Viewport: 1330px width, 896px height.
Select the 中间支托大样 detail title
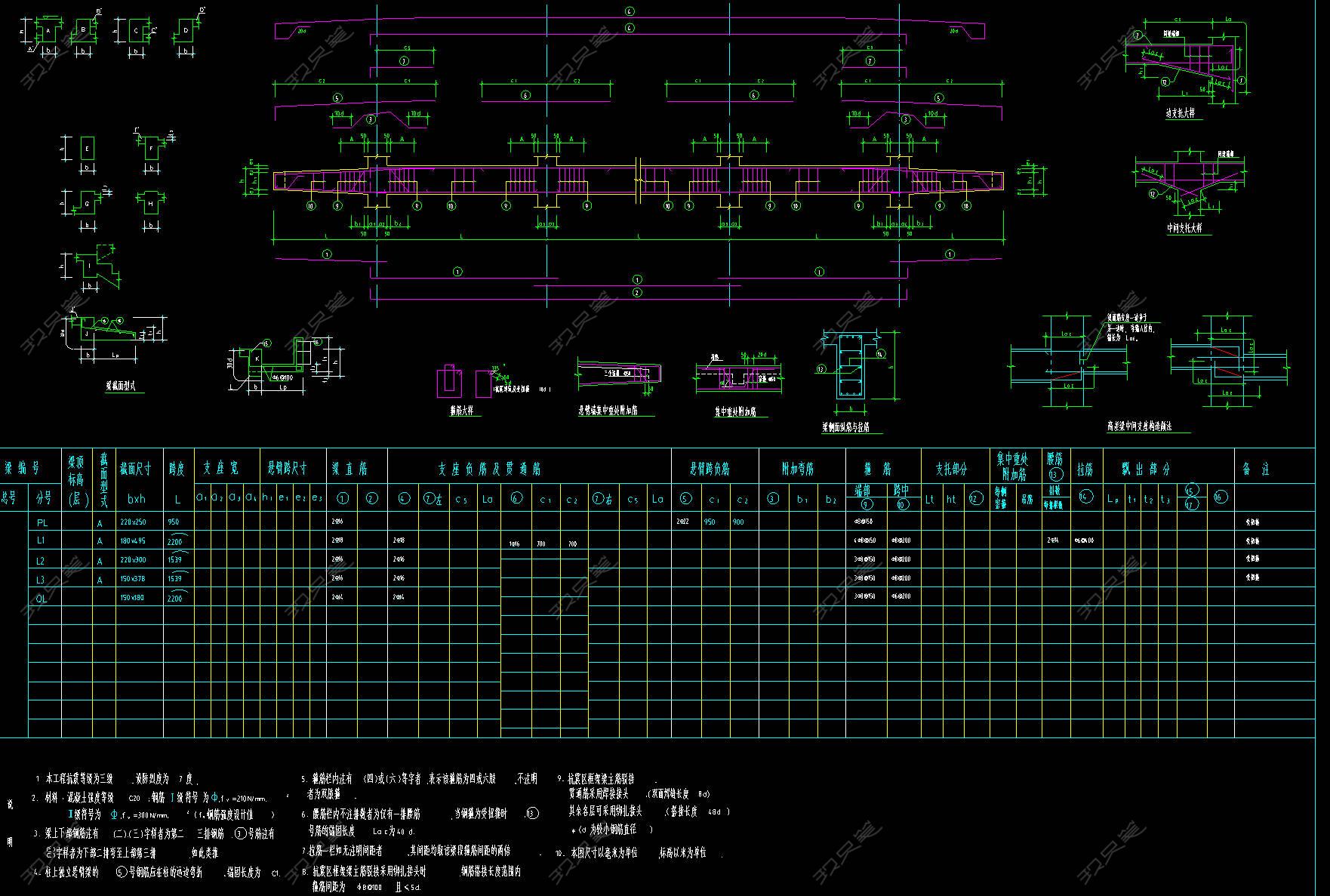[1184, 227]
